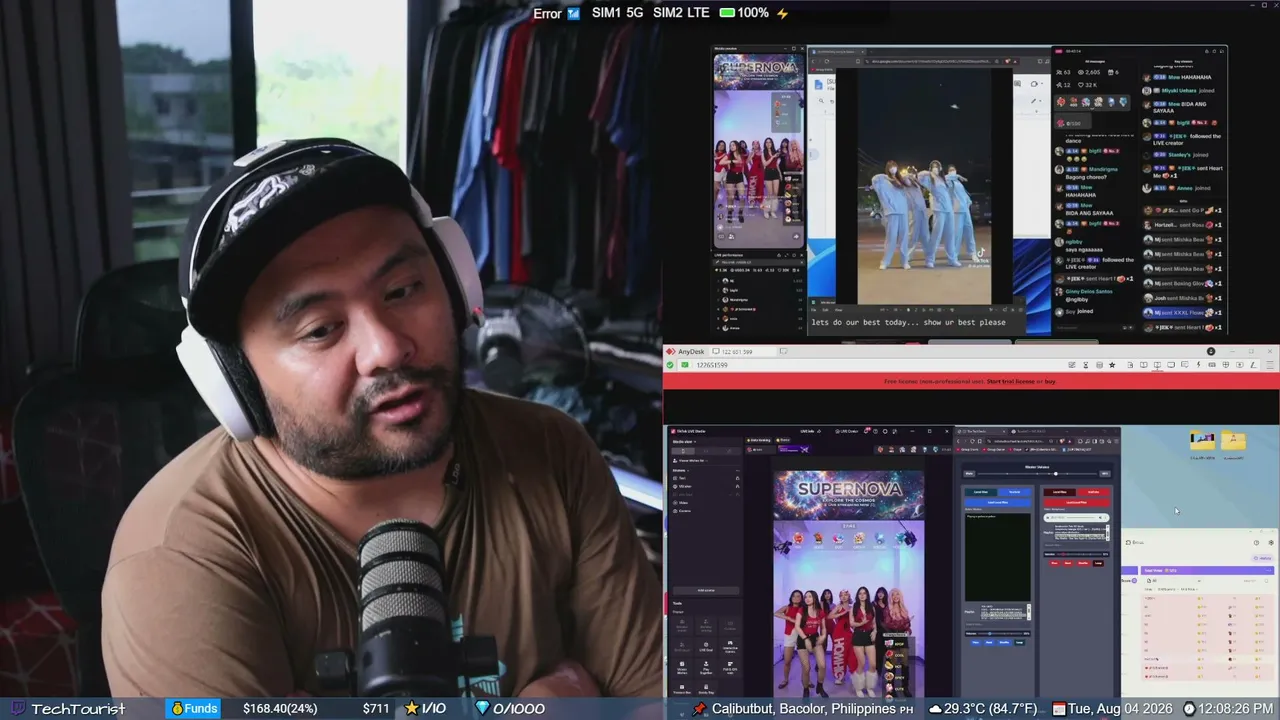1280x720 pixels.
Task: Open the Interactive Games tool
Action: click(x=730, y=645)
